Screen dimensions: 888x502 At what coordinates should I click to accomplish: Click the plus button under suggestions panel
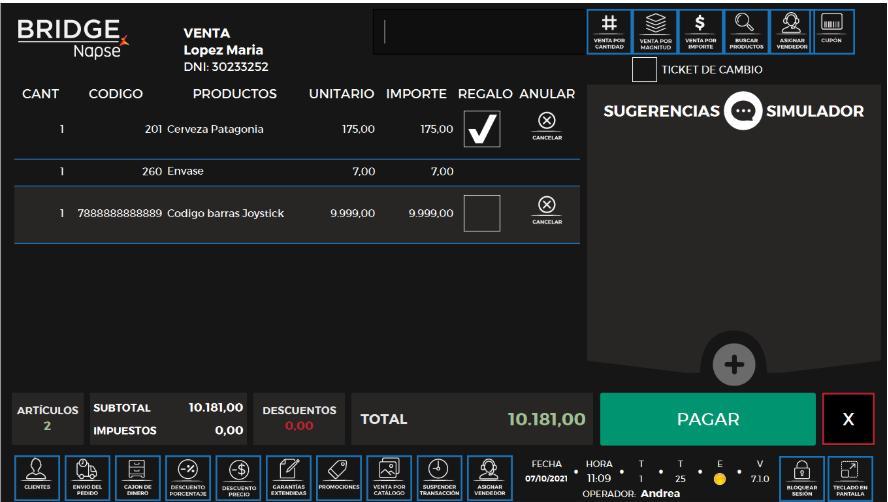pyautogui.click(x=734, y=364)
